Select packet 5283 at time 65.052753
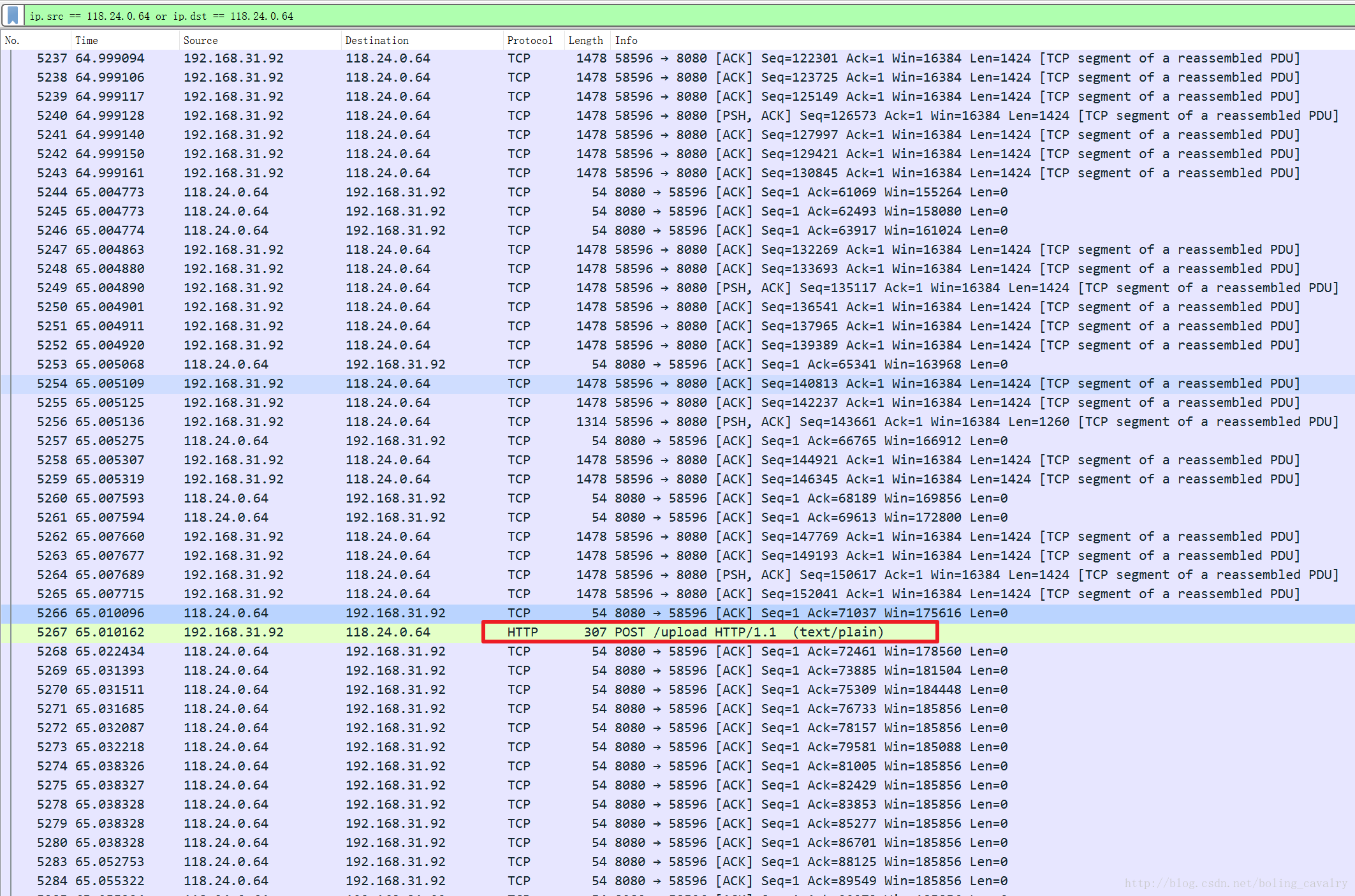The height and width of the screenshot is (896, 1355). (677, 862)
